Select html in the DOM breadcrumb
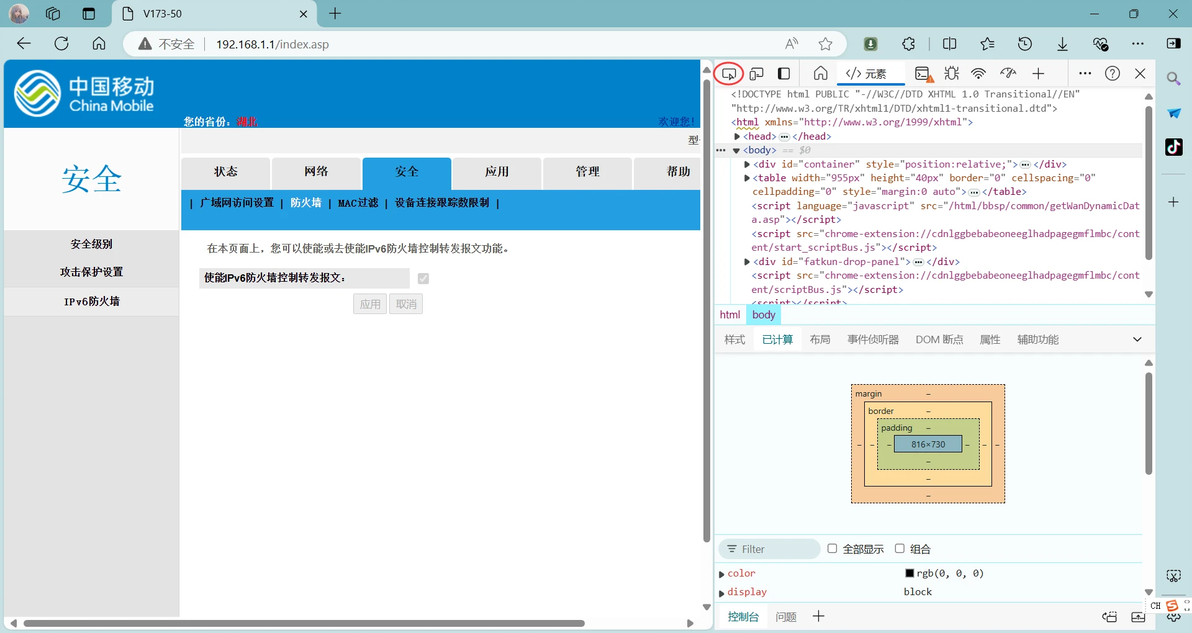 [730, 315]
